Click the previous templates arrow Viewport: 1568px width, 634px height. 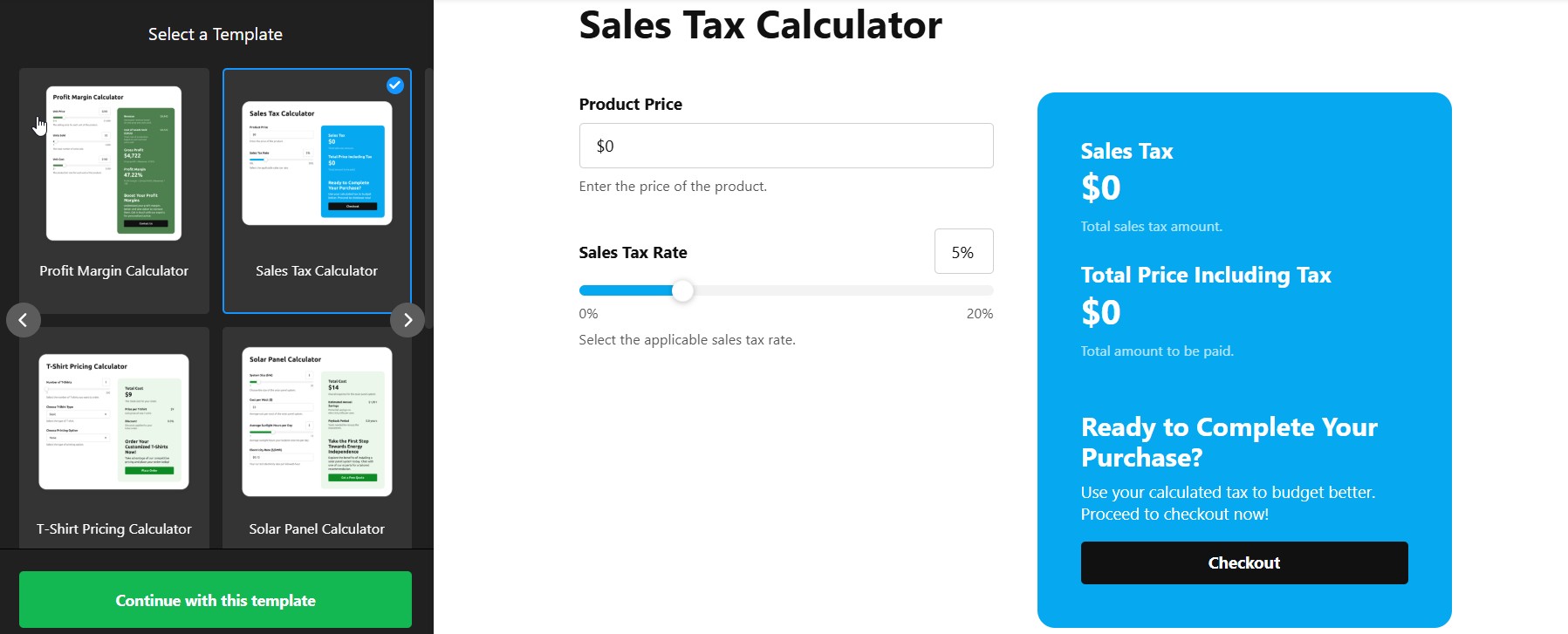coord(24,320)
